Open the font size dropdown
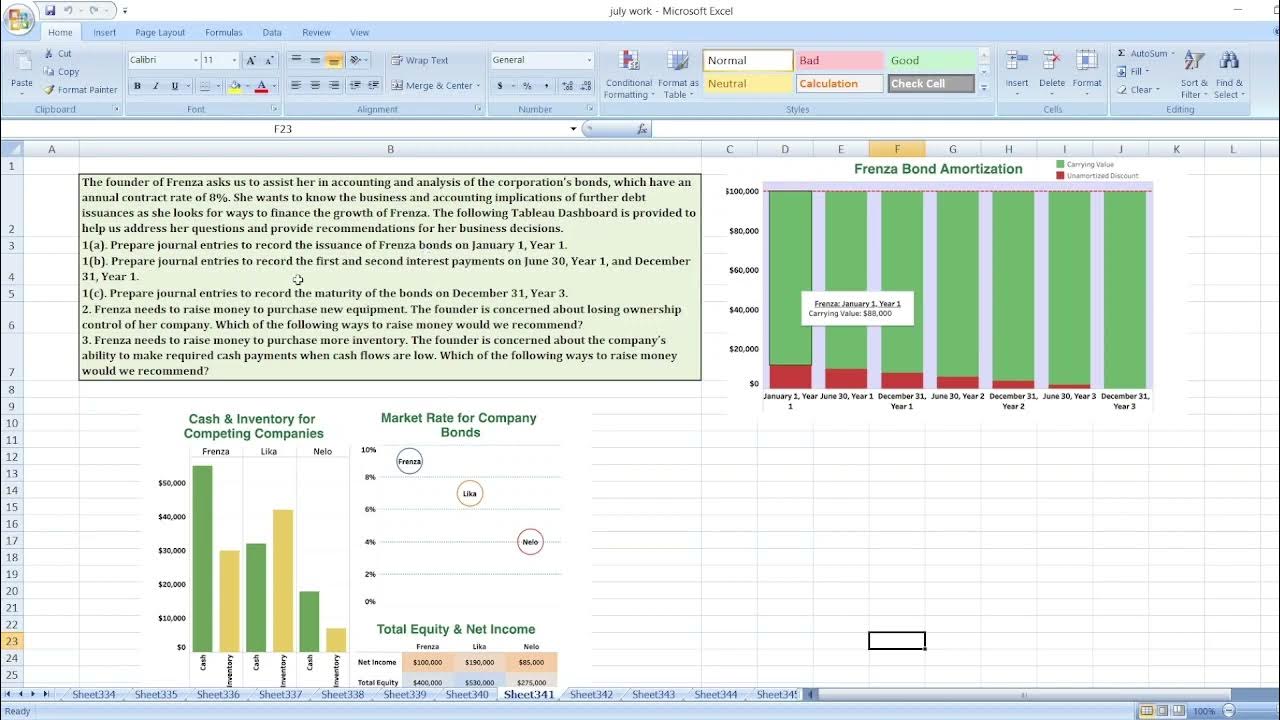This screenshot has width=1280, height=720. click(234, 60)
